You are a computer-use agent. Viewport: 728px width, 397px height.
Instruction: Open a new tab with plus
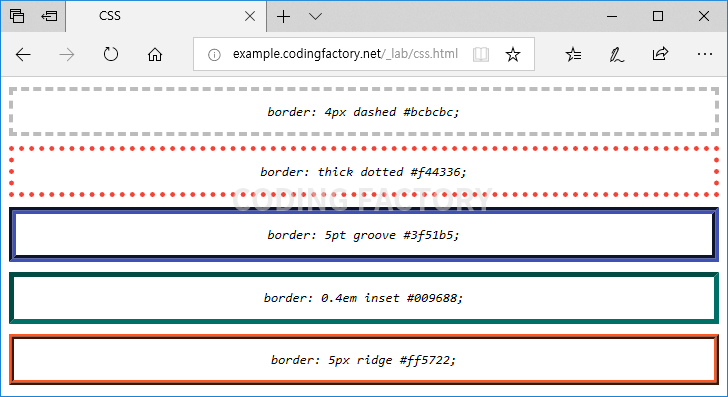click(283, 17)
